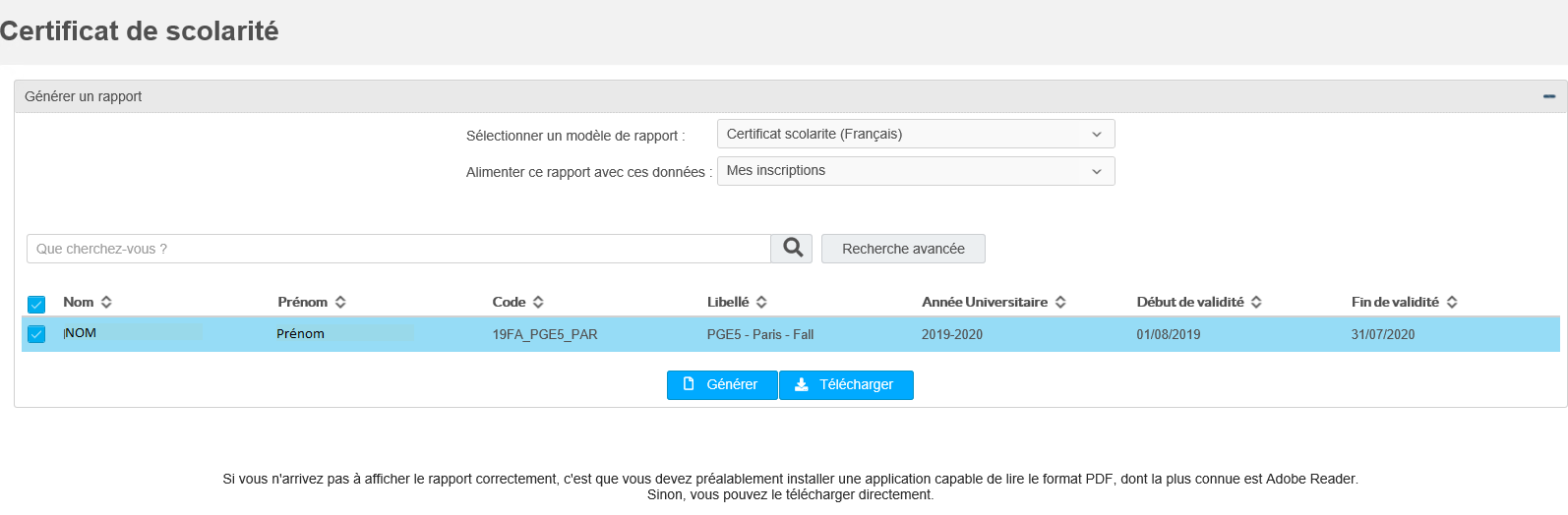
Task: Sort by the Prénom column
Action: (312, 302)
